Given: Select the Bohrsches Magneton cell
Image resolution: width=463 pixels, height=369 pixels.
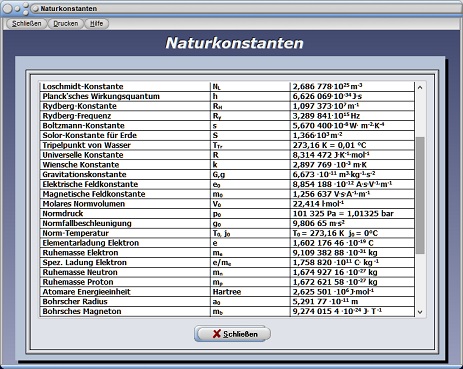Looking at the screenshot, I should 125,311.
